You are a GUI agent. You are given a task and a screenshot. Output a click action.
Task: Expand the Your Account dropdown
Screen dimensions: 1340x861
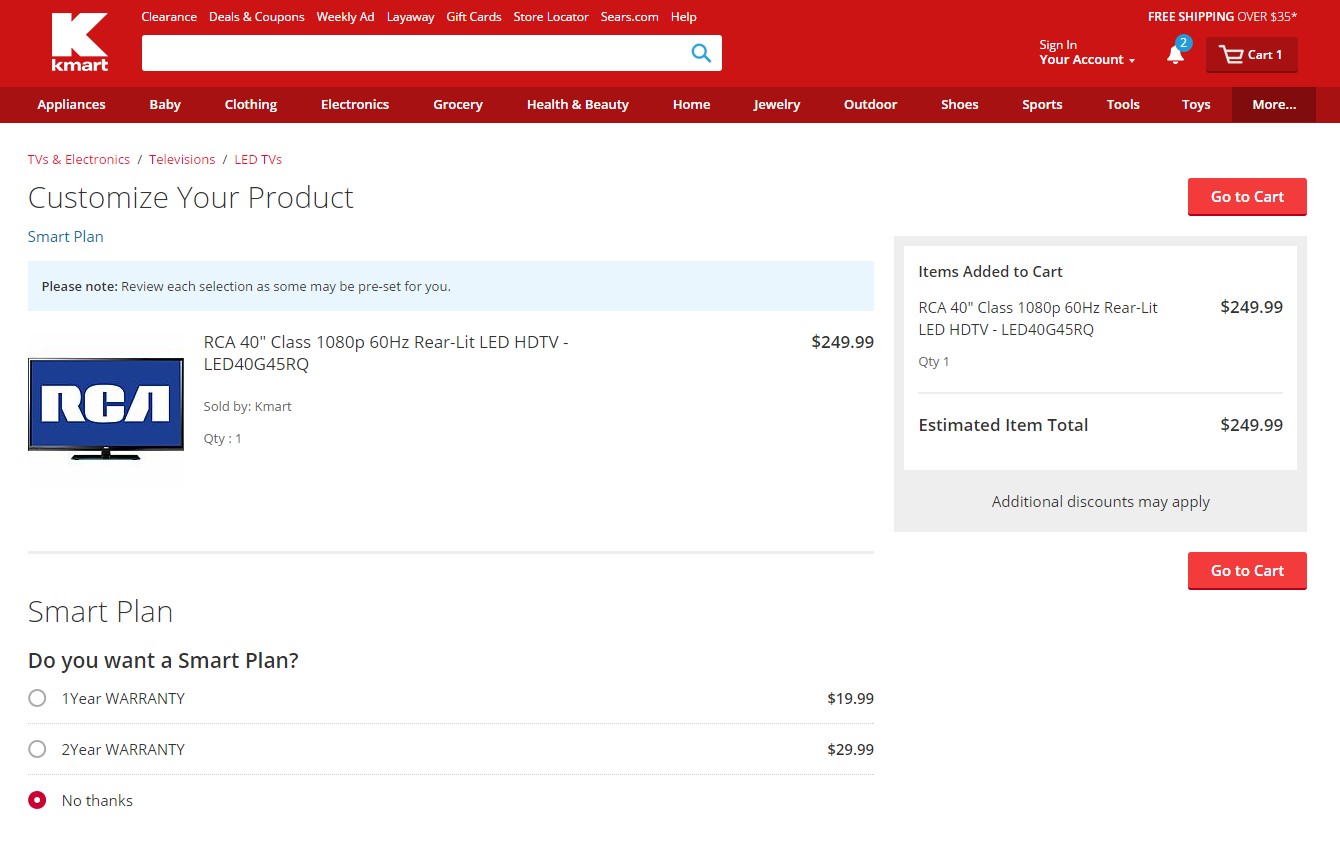(x=1086, y=60)
